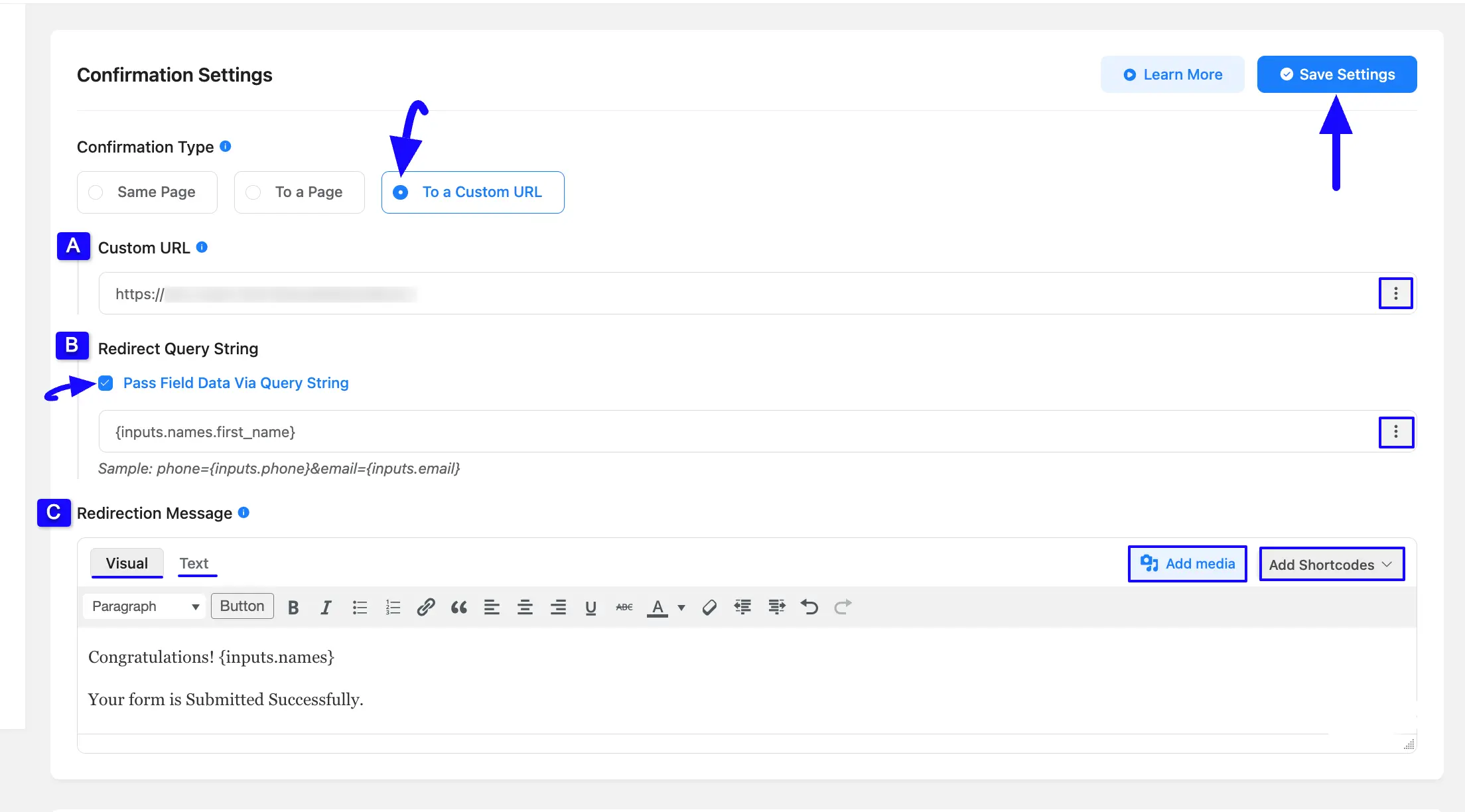Align text right
Image resolution: width=1465 pixels, height=812 pixels.
point(558,607)
